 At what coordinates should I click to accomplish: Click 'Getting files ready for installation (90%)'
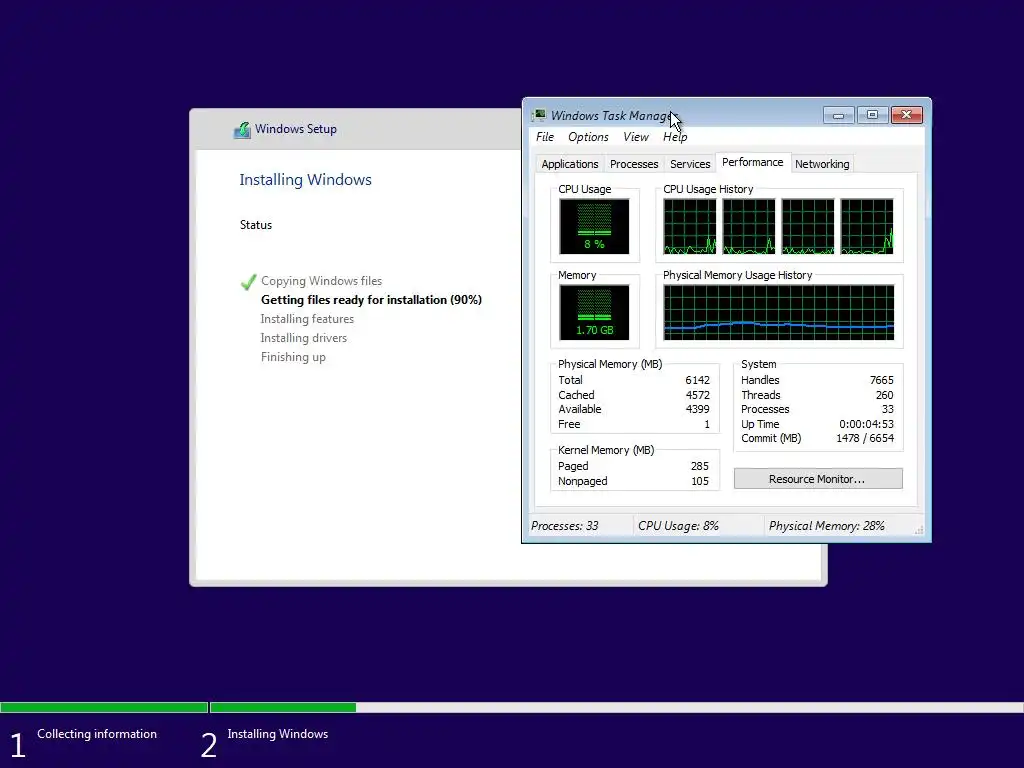pos(371,300)
